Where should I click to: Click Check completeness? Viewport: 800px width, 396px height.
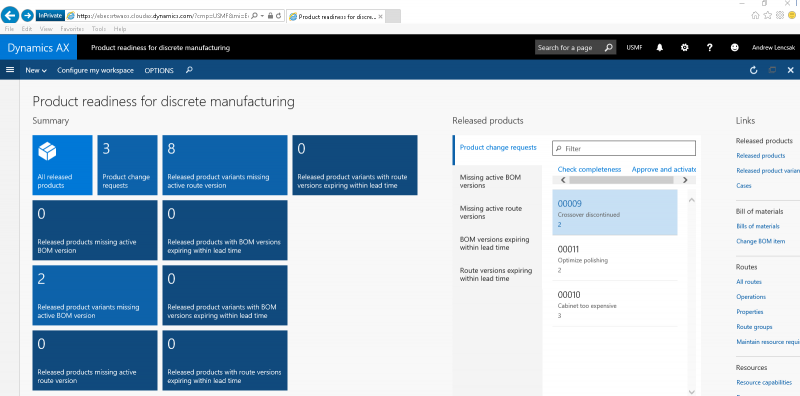click(589, 169)
